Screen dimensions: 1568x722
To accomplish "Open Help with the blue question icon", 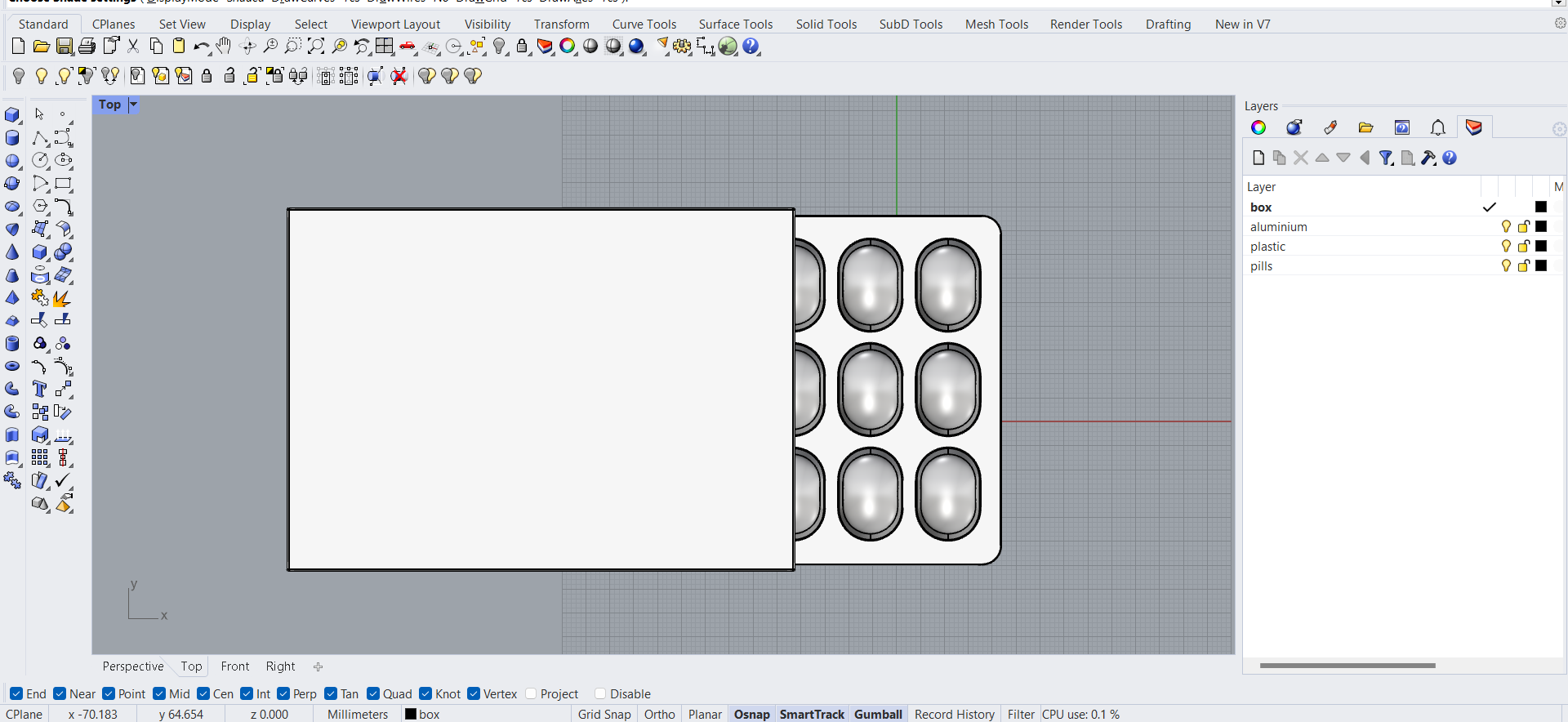I will coord(751,47).
